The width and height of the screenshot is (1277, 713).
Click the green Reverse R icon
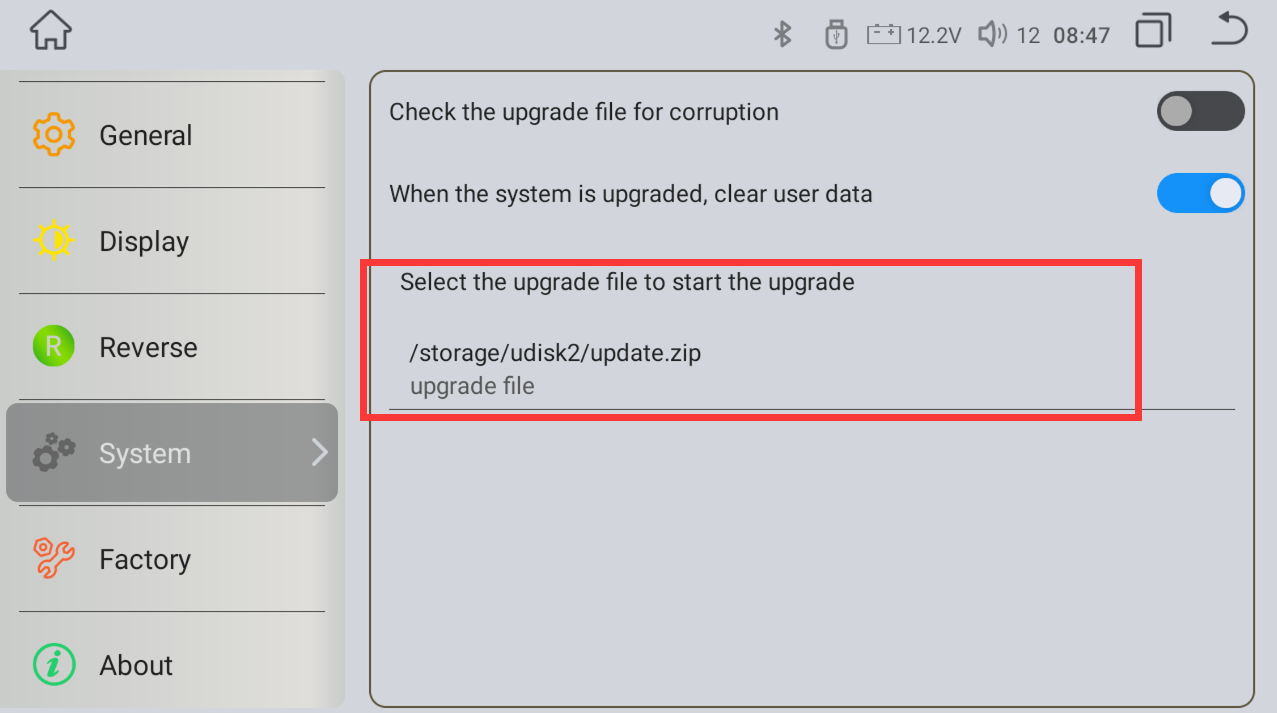point(54,347)
